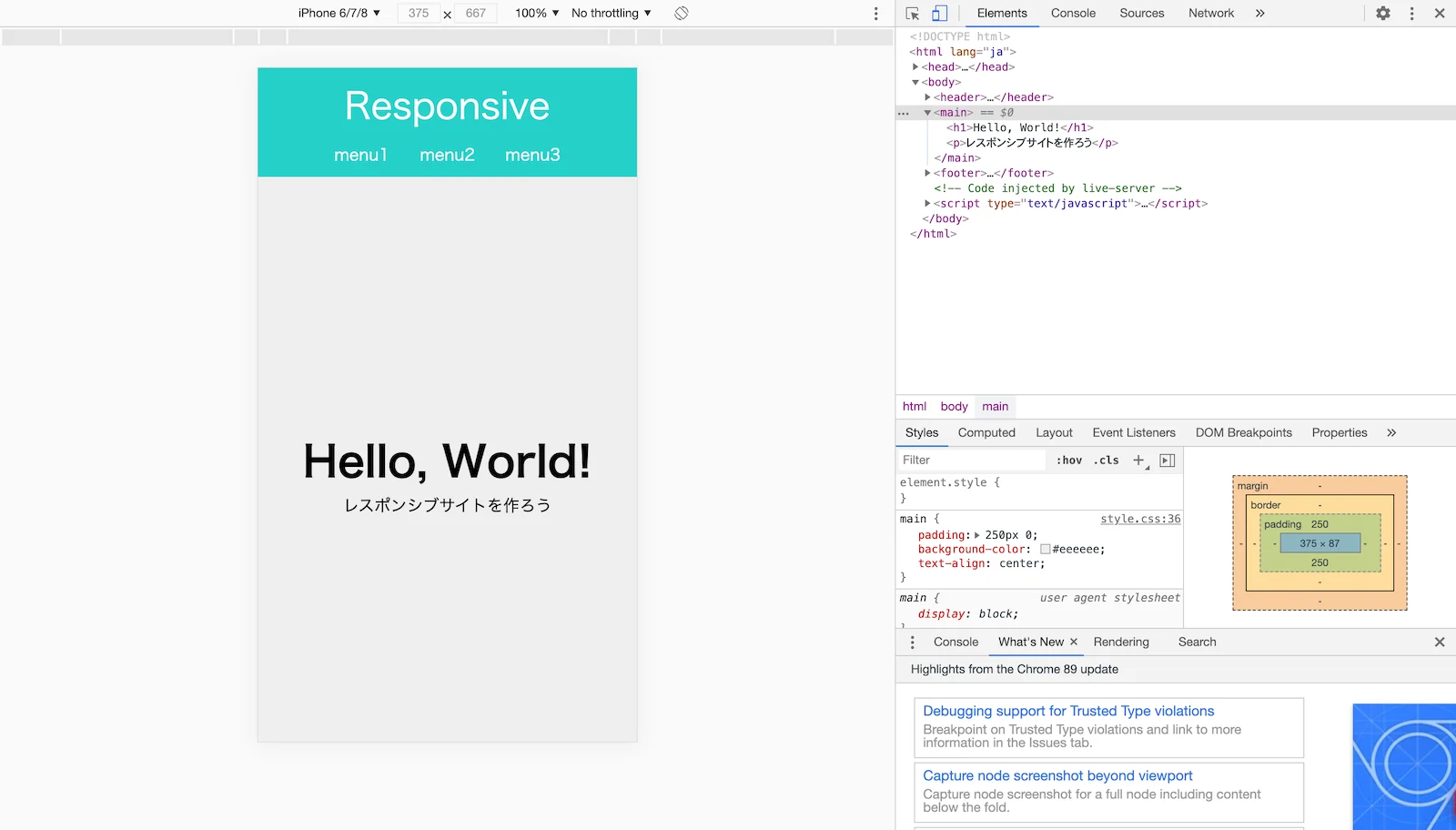This screenshot has width=1456, height=830.
Task: Toggle the device toolbar icon
Action: [939, 14]
